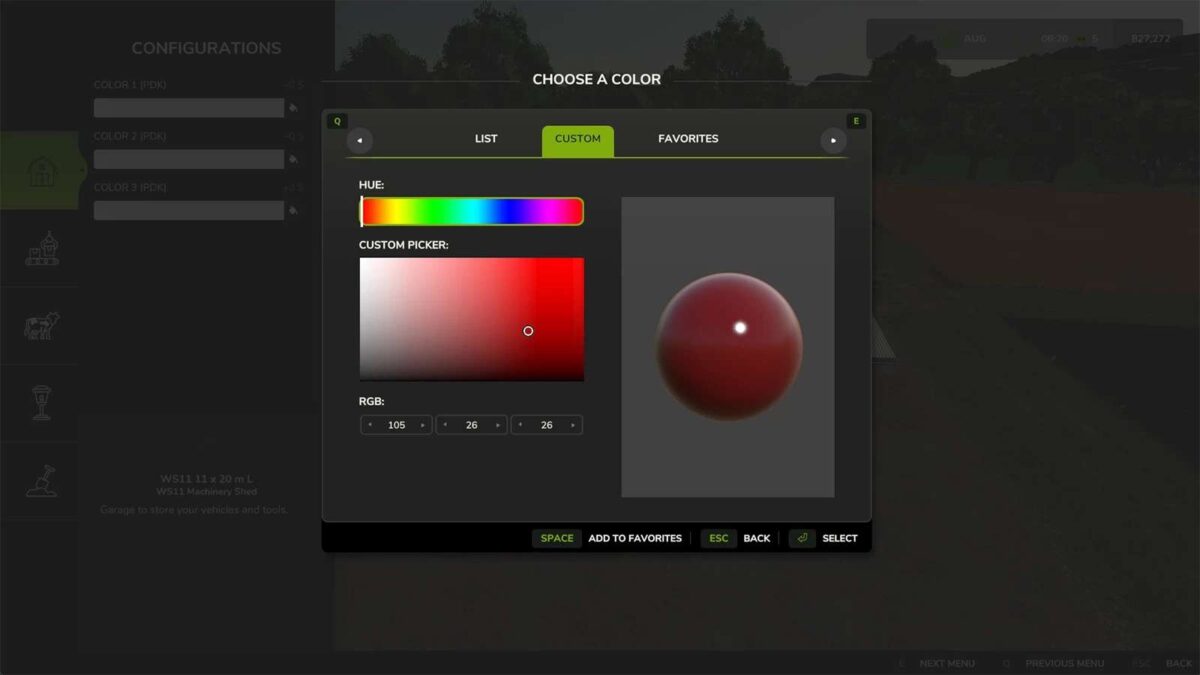Open the landscaping shovel category icon
1200x675 pixels.
click(40, 481)
